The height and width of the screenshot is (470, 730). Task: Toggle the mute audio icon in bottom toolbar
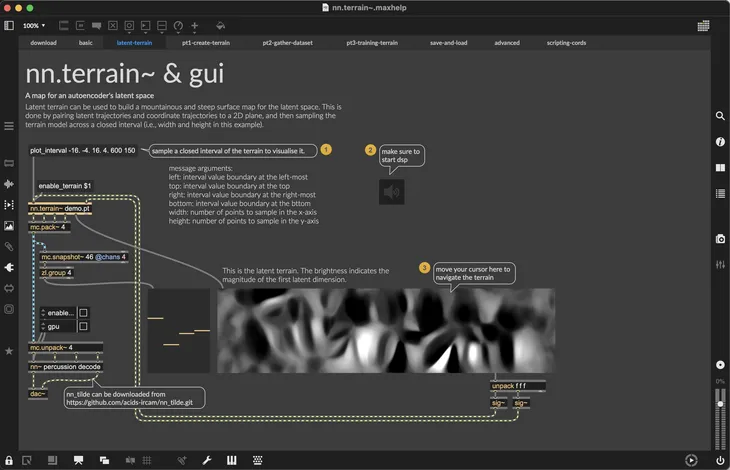pos(130,461)
